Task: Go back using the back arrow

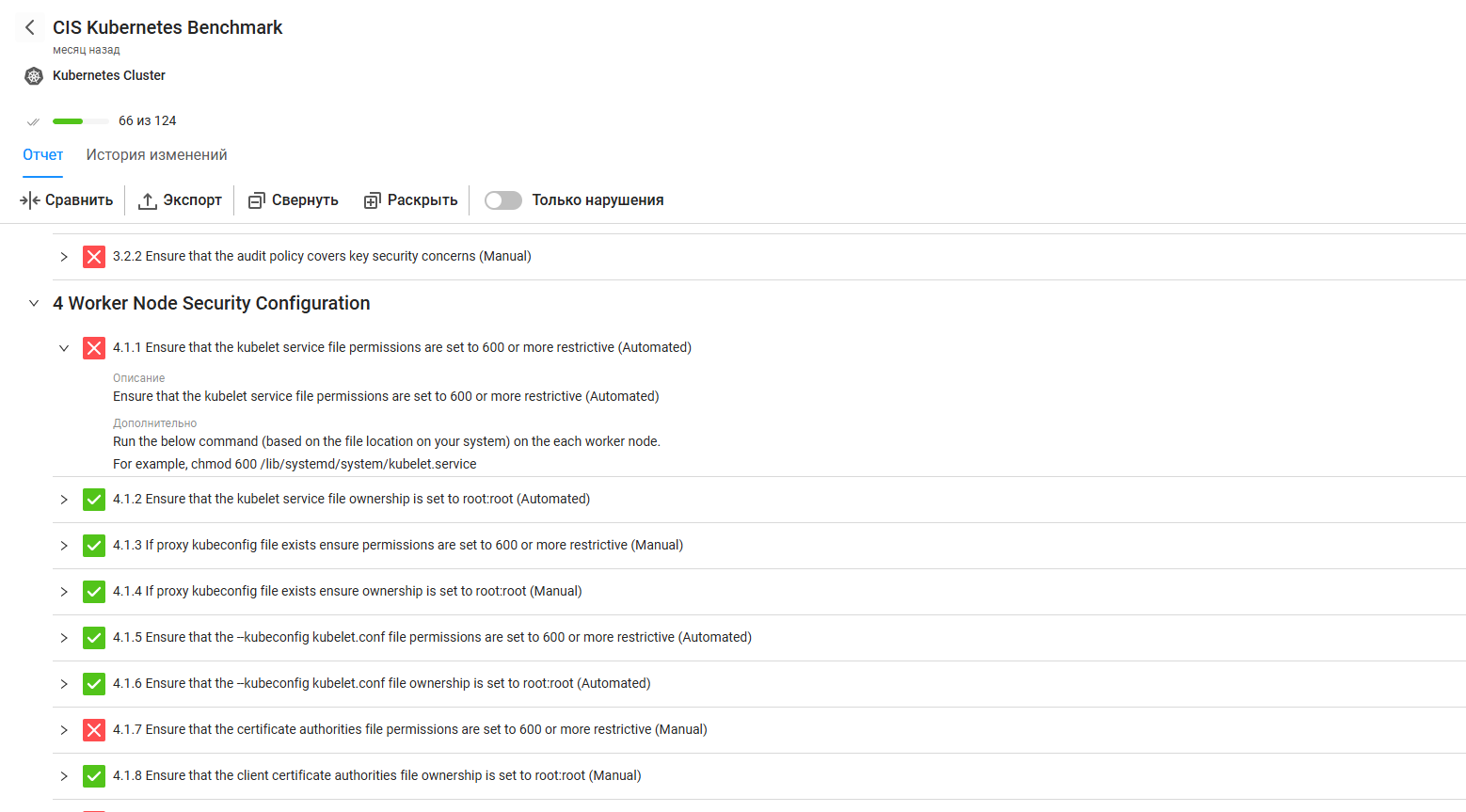Action: (30, 27)
